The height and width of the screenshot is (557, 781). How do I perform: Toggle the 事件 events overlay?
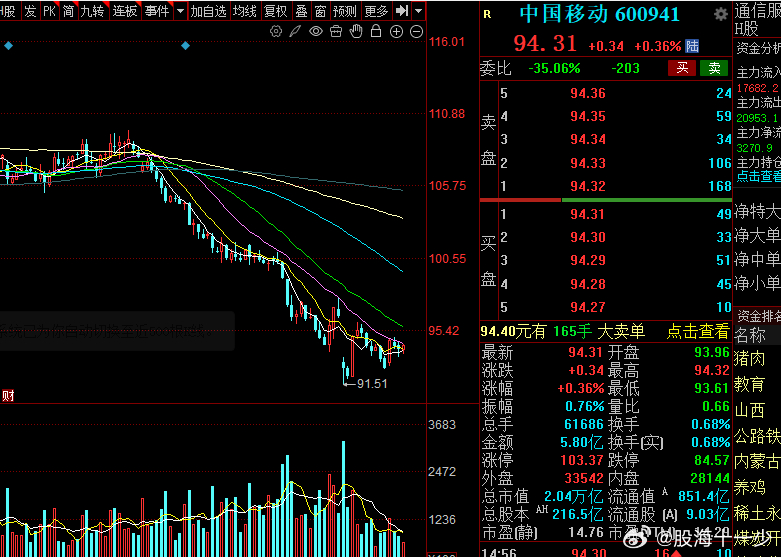click(157, 11)
